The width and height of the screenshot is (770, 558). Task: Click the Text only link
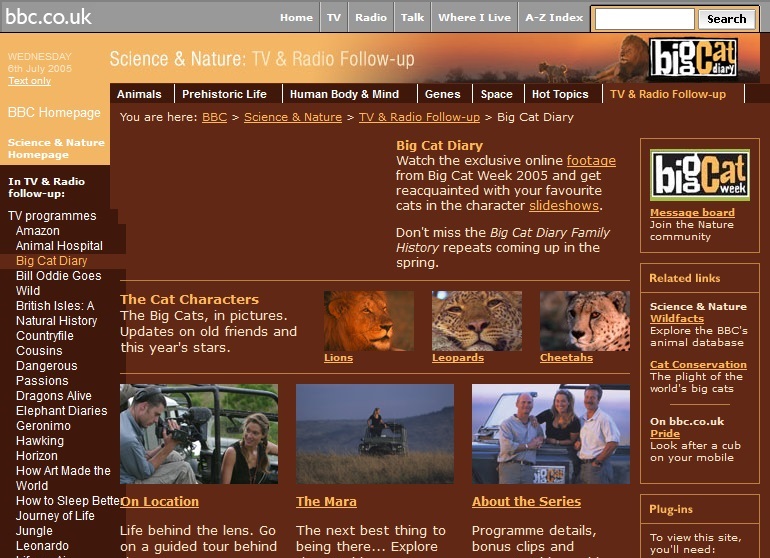(x=29, y=81)
